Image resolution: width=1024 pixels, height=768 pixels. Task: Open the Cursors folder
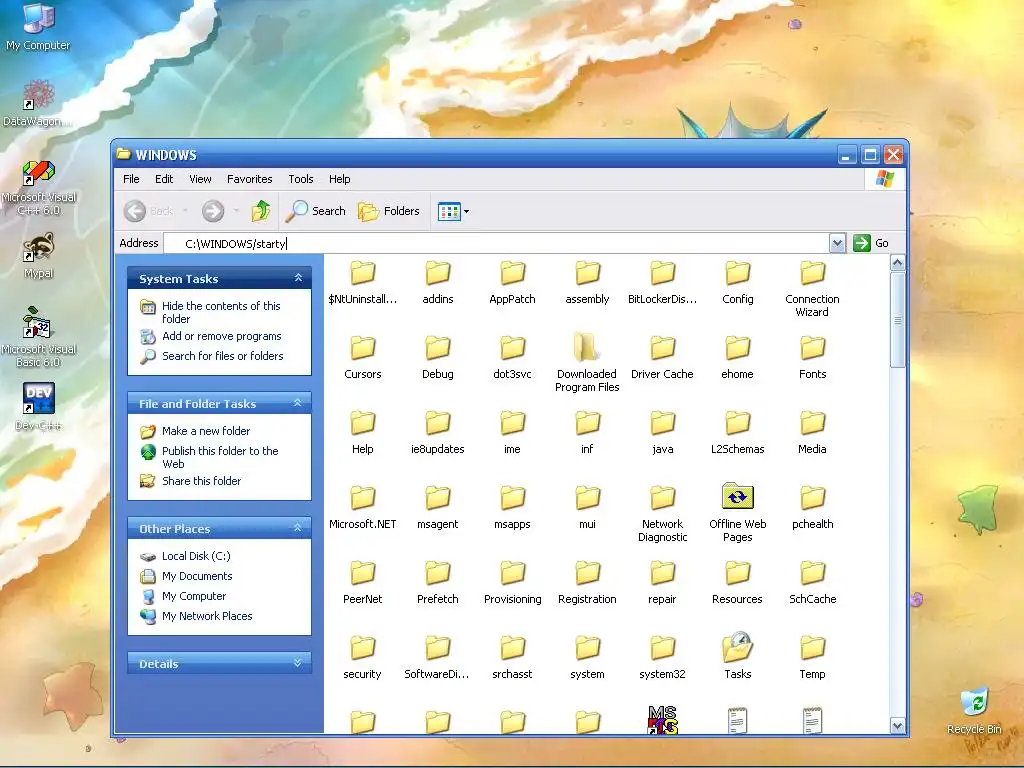pyautogui.click(x=362, y=357)
